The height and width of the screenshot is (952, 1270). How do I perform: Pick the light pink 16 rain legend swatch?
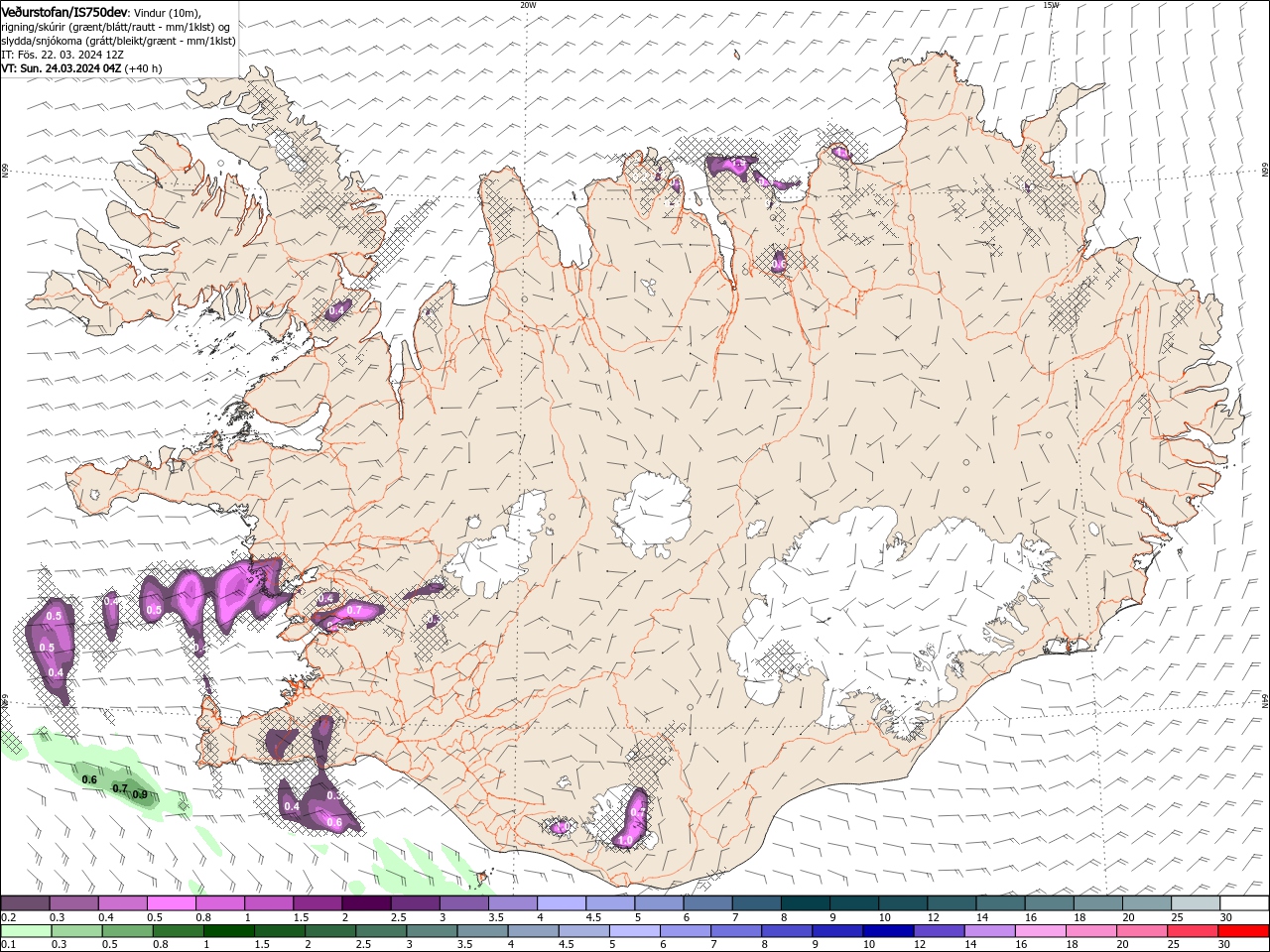pyautogui.click(x=1041, y=931)
